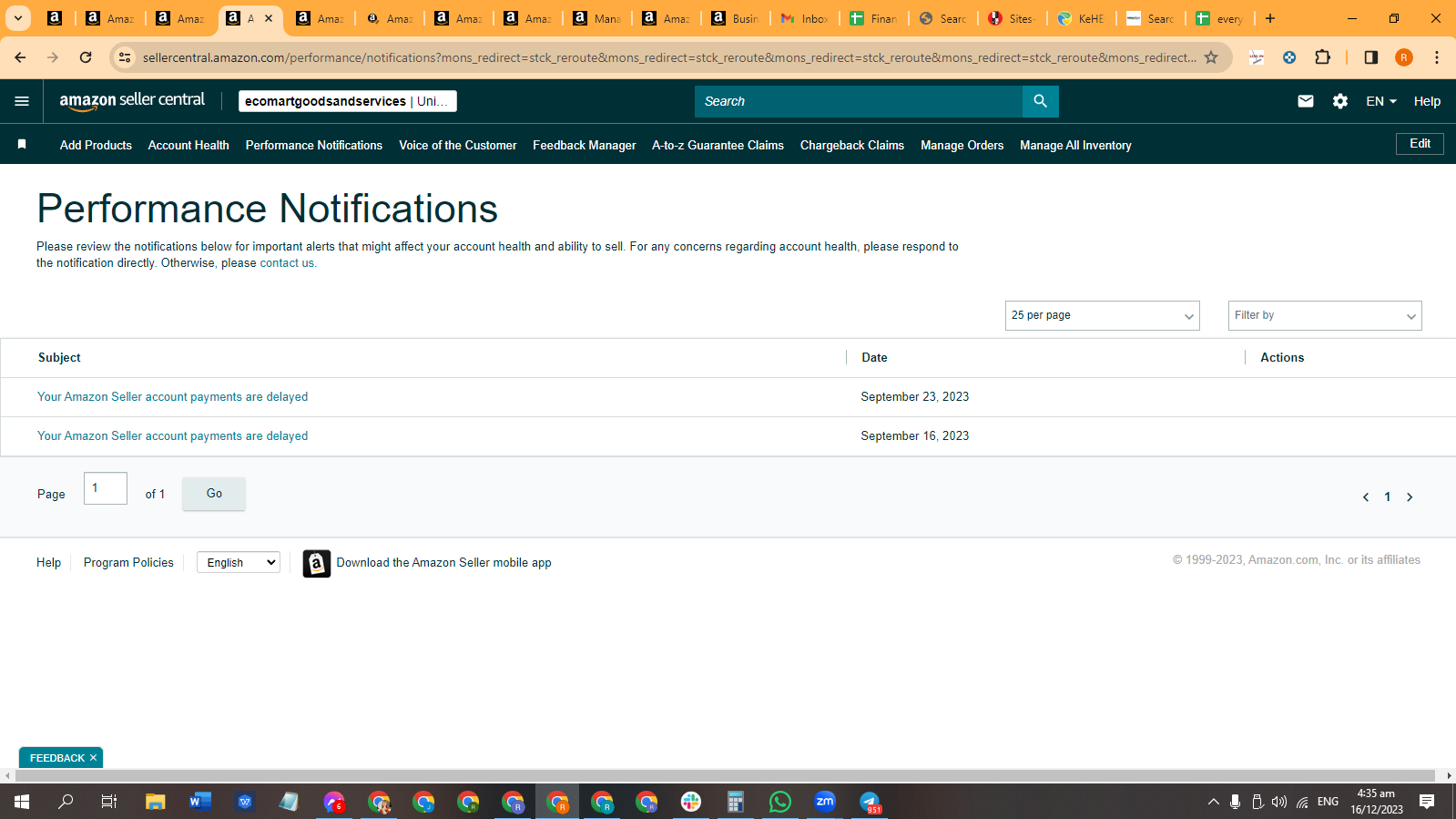The image size is (1456, 819).
Task: Open Microsoft Word from taskbar
Action: [200, 802]
